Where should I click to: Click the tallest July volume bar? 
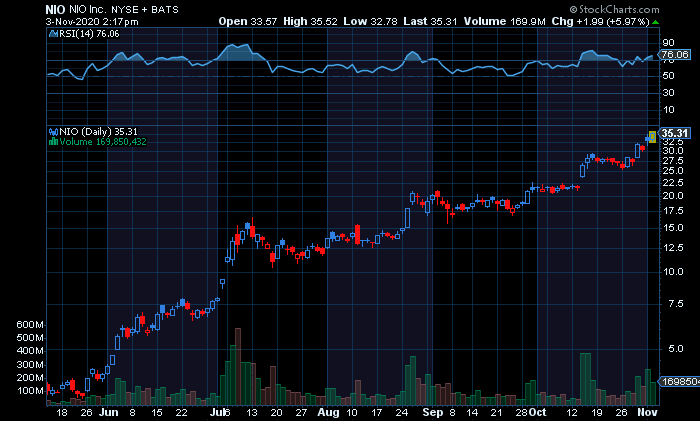coord(238,367)
